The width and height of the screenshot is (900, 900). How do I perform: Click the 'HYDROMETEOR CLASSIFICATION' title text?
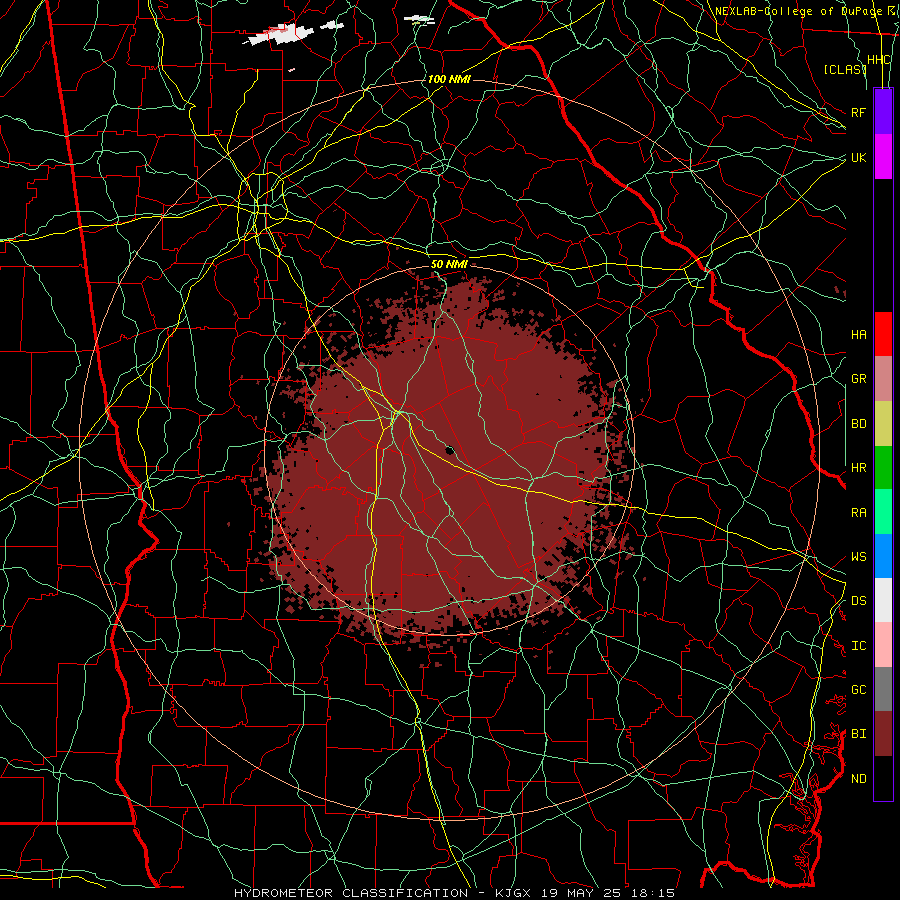pyautogui.click(x=351, y=893)
